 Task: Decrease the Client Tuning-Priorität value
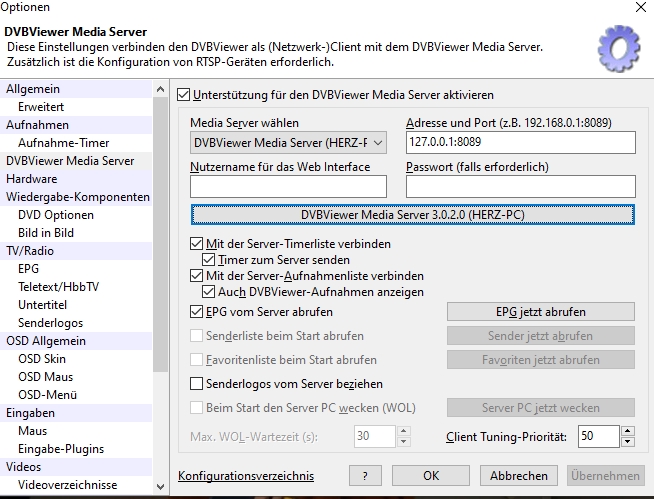coord(627,441)
